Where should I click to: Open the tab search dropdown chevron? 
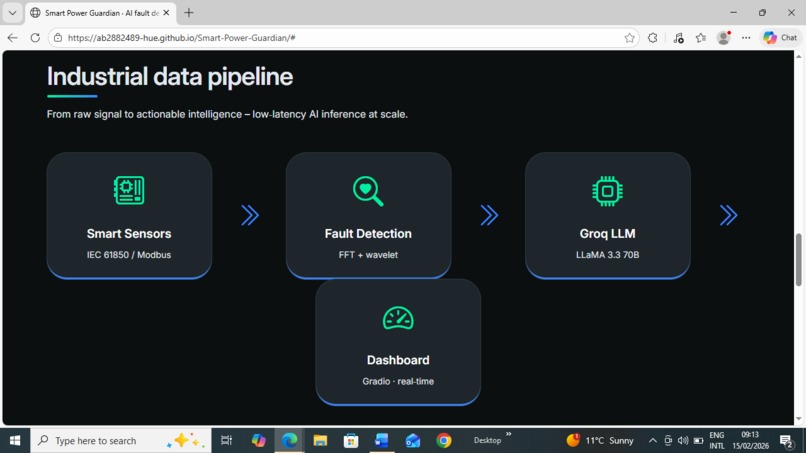[12, 13]
